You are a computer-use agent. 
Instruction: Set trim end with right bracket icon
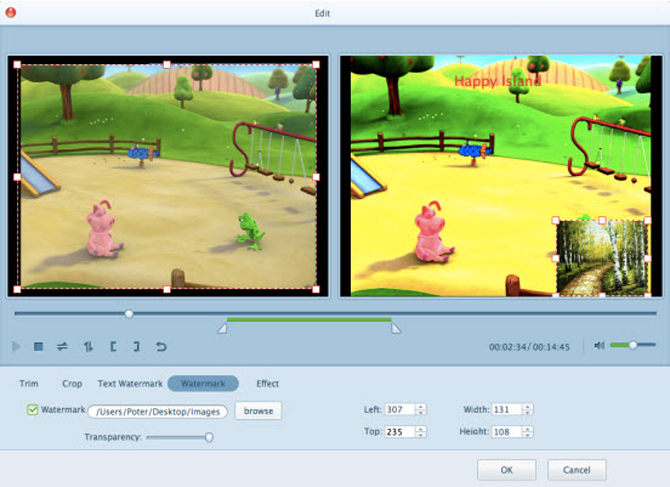point(136,346)
